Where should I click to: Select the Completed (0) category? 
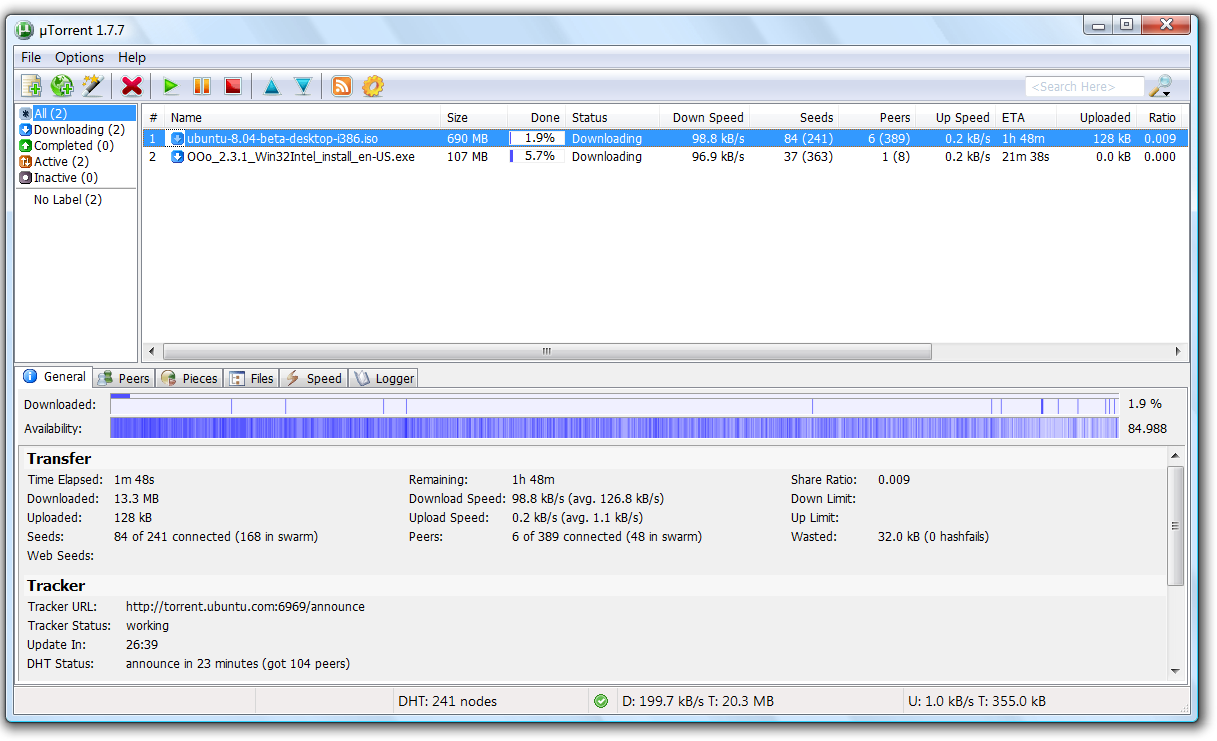(x=77, y=145)
